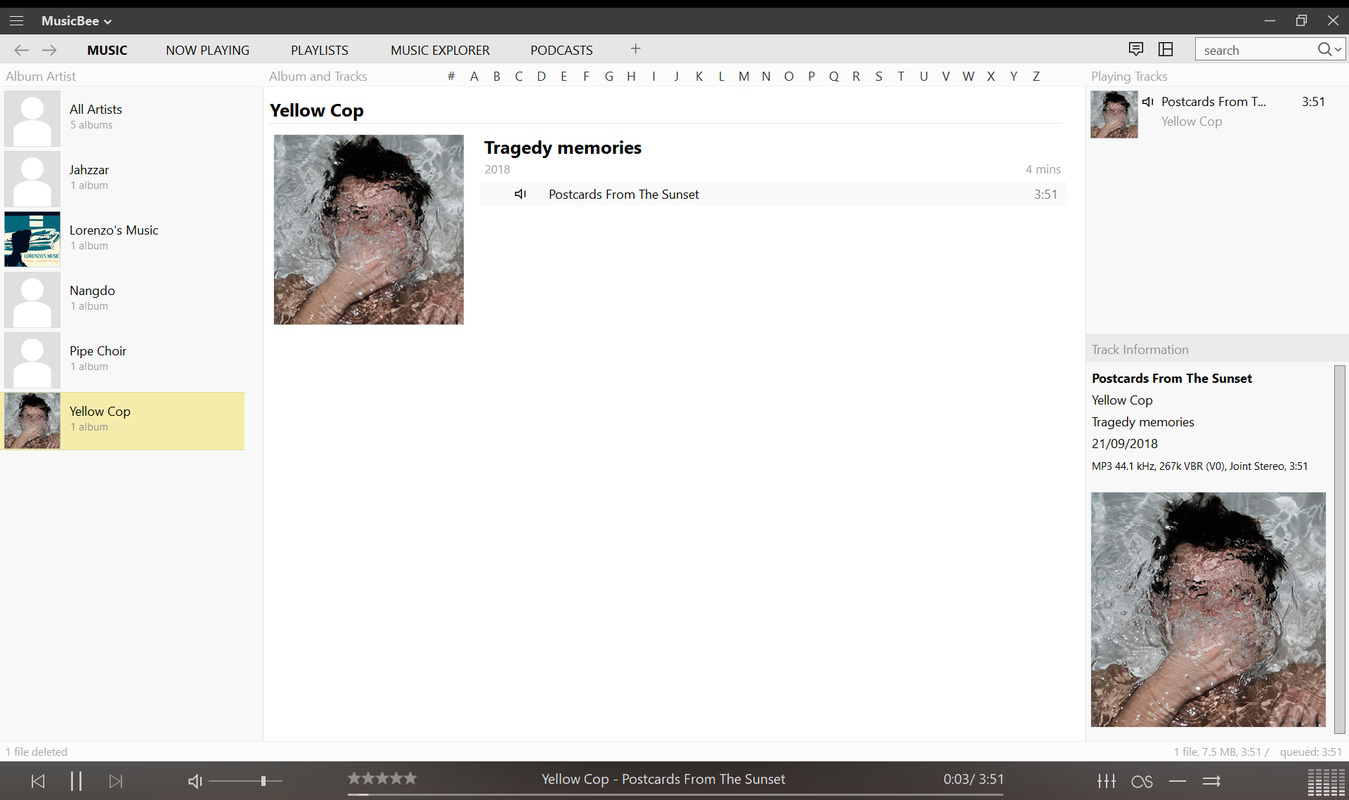
Task: Mute the volume via the player-bar speaker icon
Action: click(x=195, y=781)
